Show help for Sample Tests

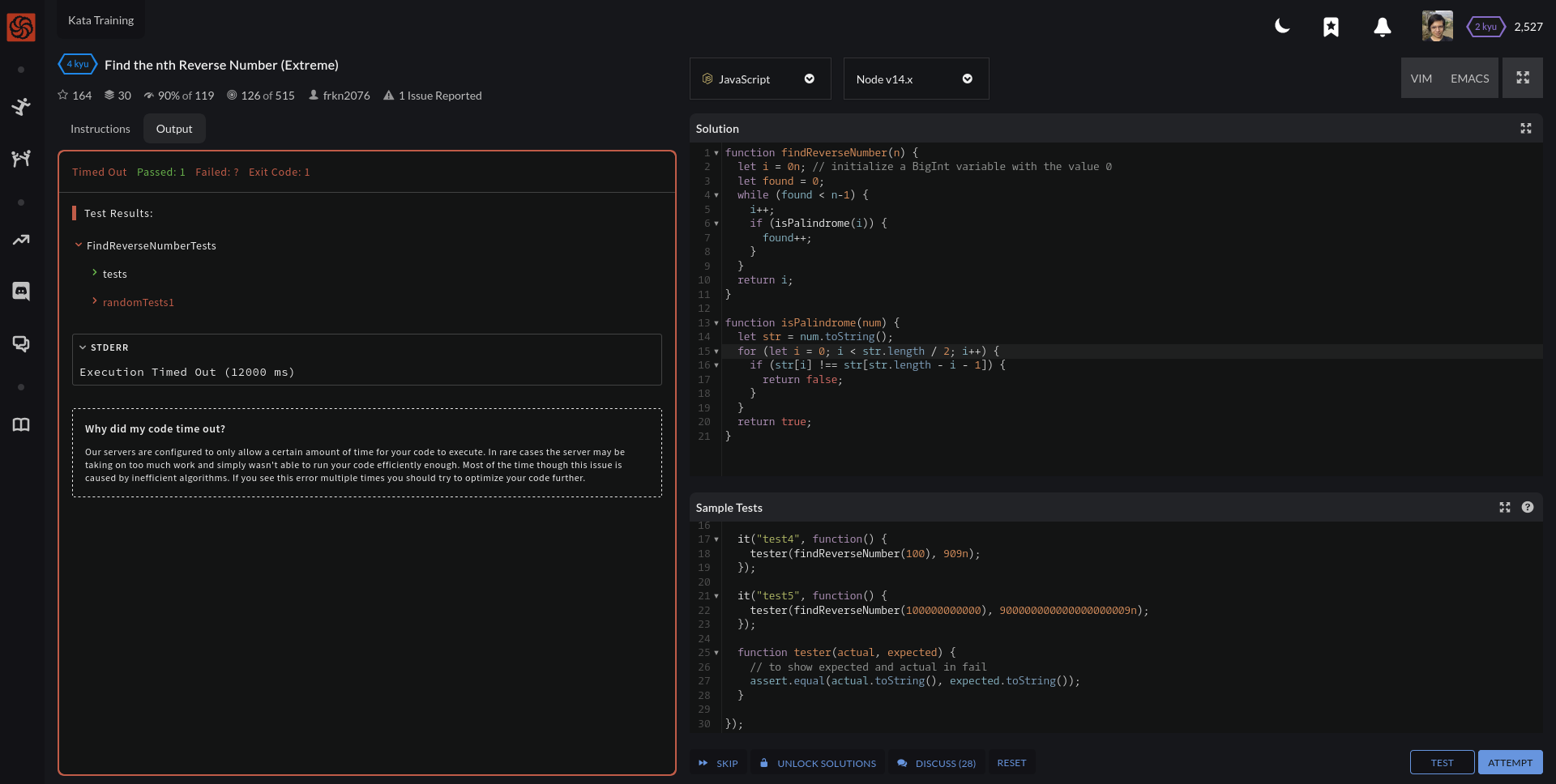point(1528,508)
